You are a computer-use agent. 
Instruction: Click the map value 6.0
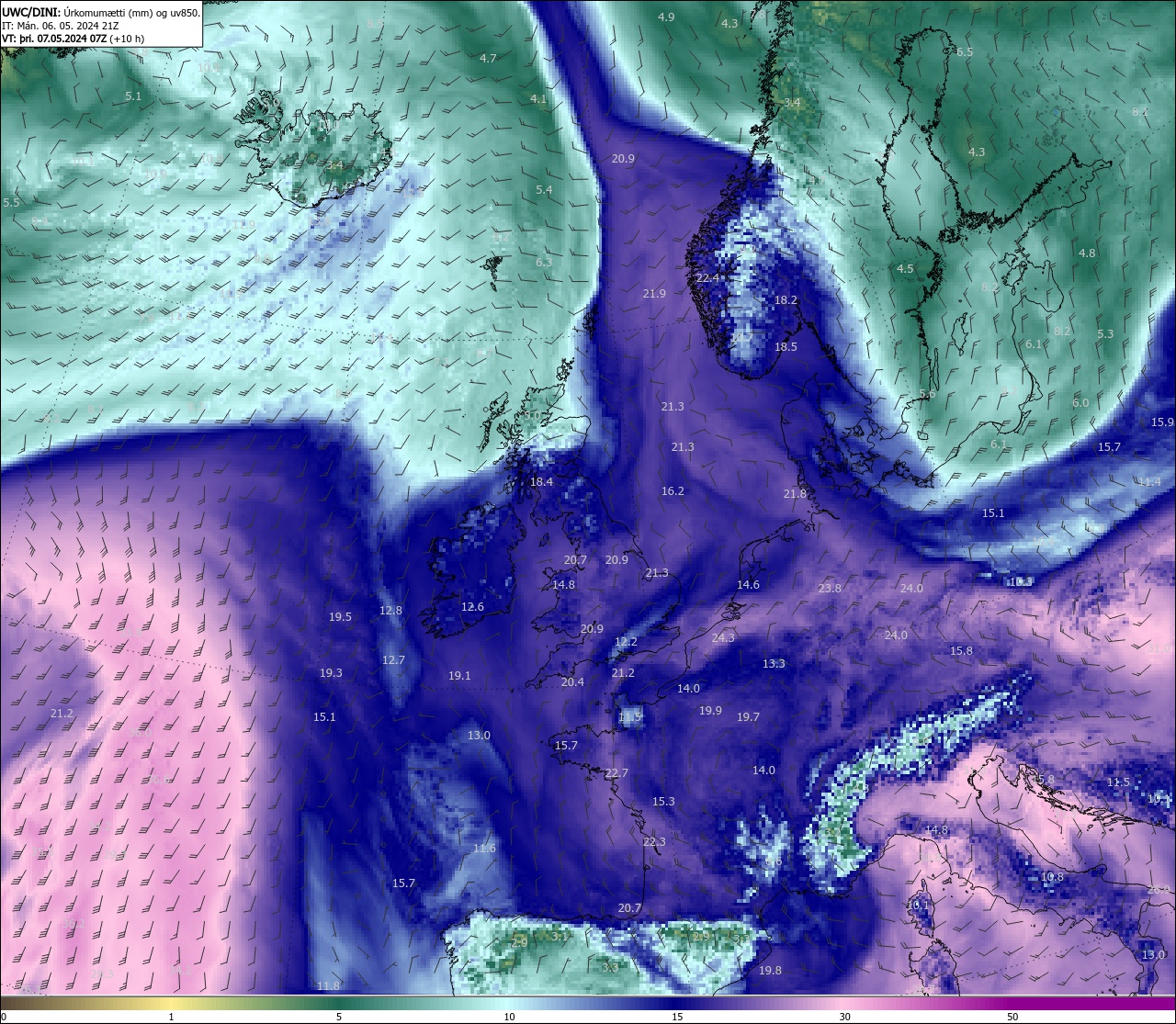tap(1080, 403)
